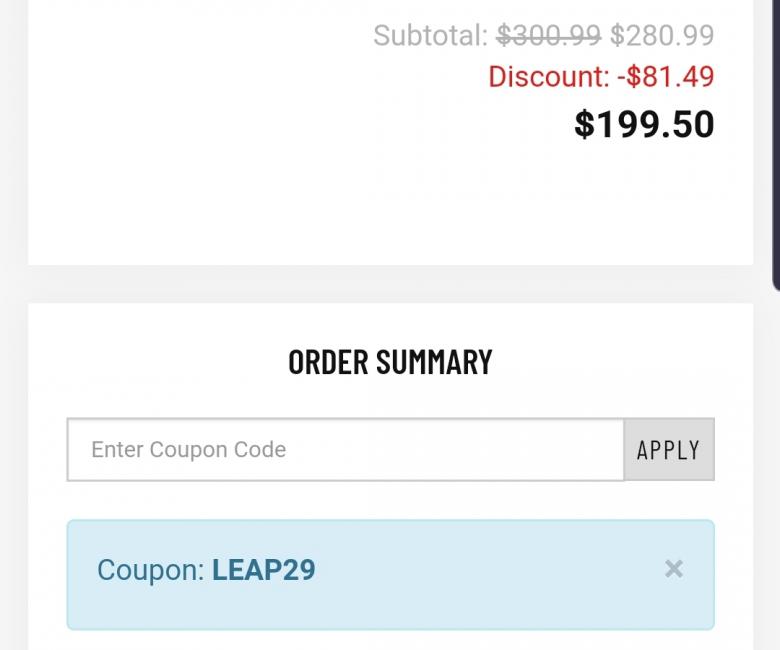The image size is (780, 650).
Task: Click the gray gap between the cards
Action: tap(390, 284)
